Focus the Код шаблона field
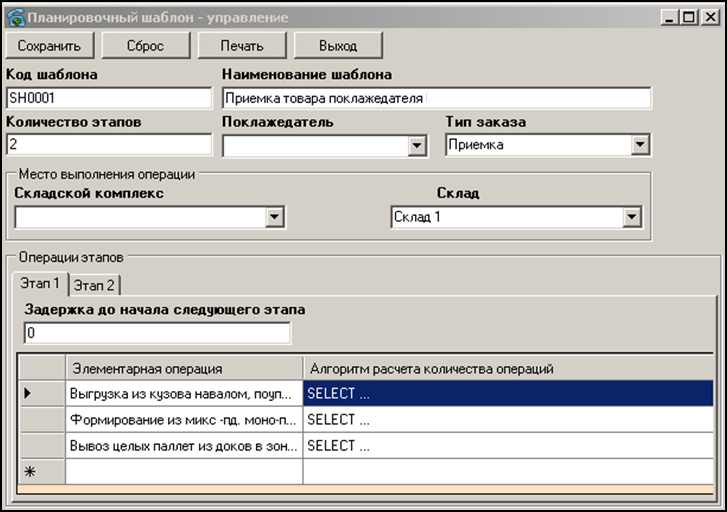Viewport: 727px width, 512px height. tap(108, 98)
